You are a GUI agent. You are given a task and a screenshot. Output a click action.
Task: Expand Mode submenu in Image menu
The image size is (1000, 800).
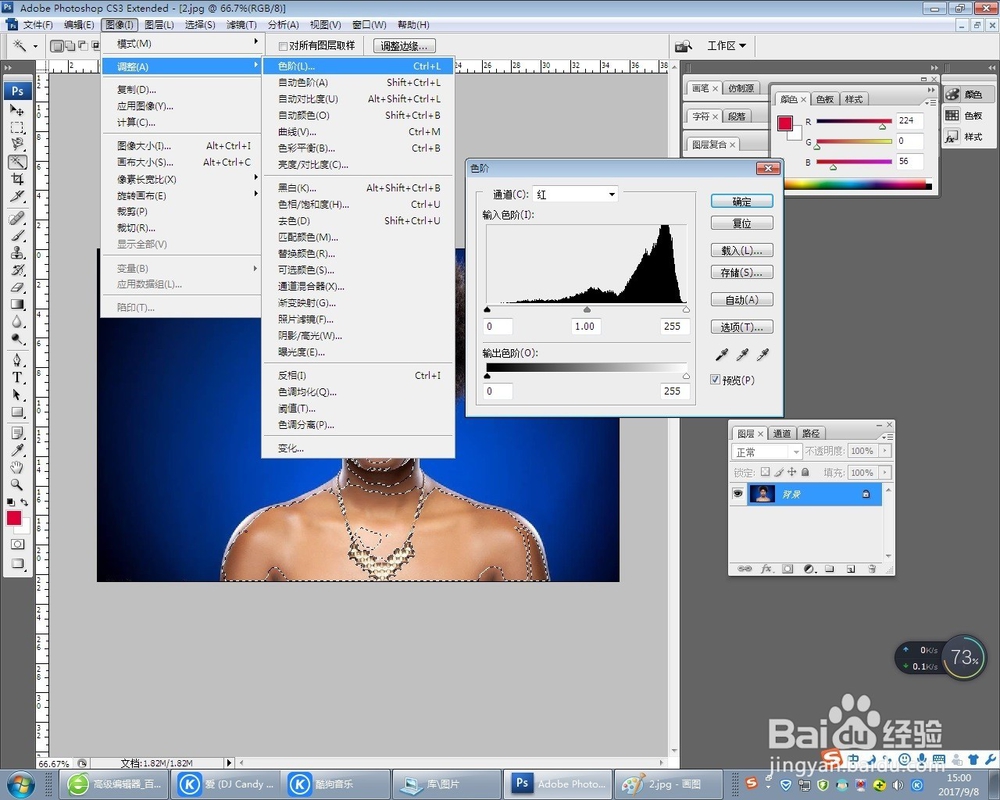coord(182,43)
